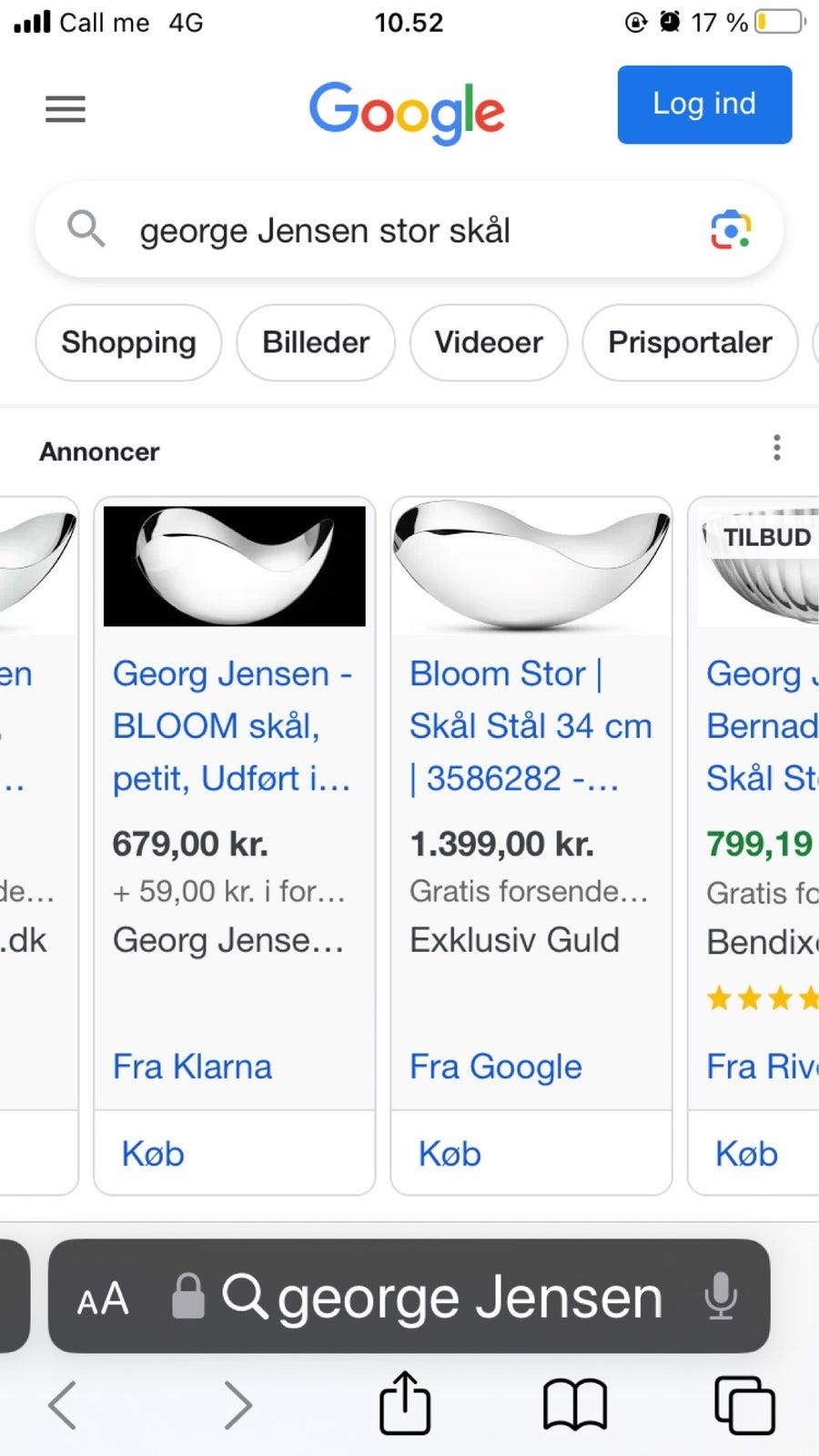
Task: Open the Prisportaler filter tab
Action: click(690, 343)
